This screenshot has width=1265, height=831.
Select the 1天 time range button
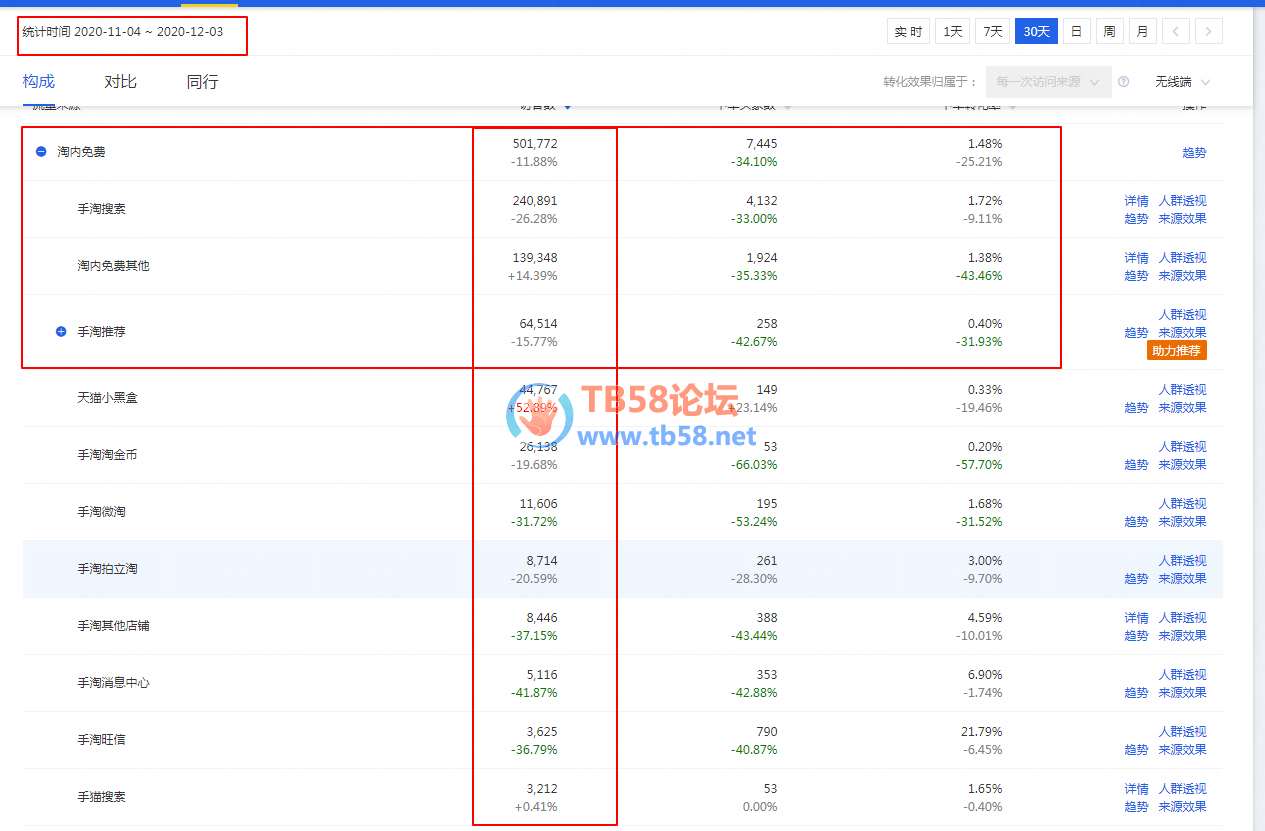[952, 32]
